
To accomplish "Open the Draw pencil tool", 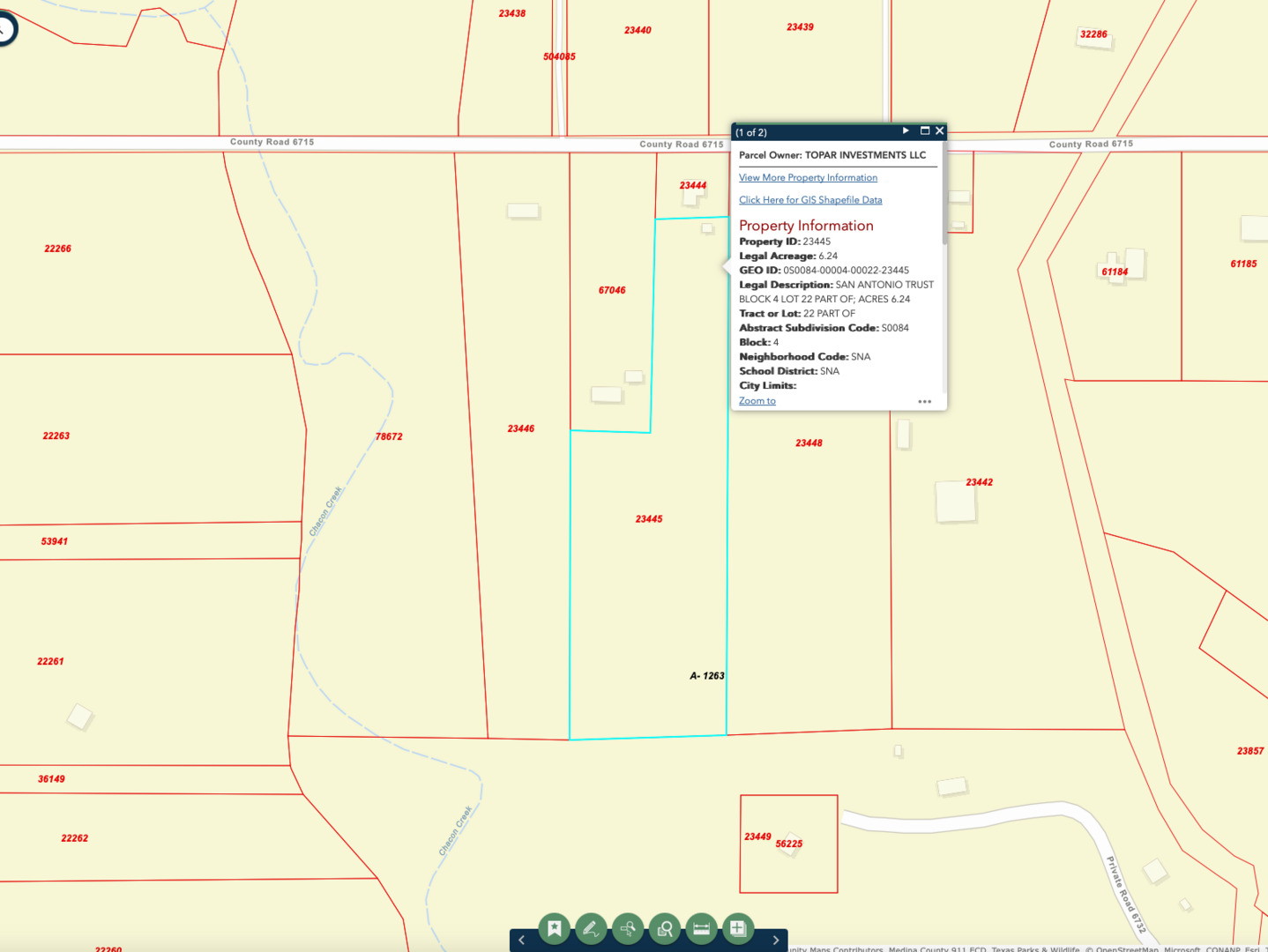I will tap(591, 928).
